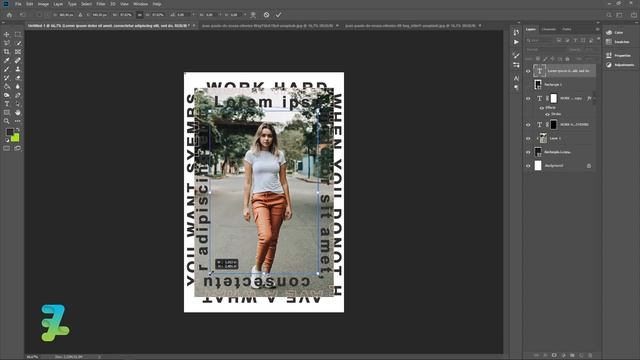Open the Swatches panel

click(x=618, y=42)
